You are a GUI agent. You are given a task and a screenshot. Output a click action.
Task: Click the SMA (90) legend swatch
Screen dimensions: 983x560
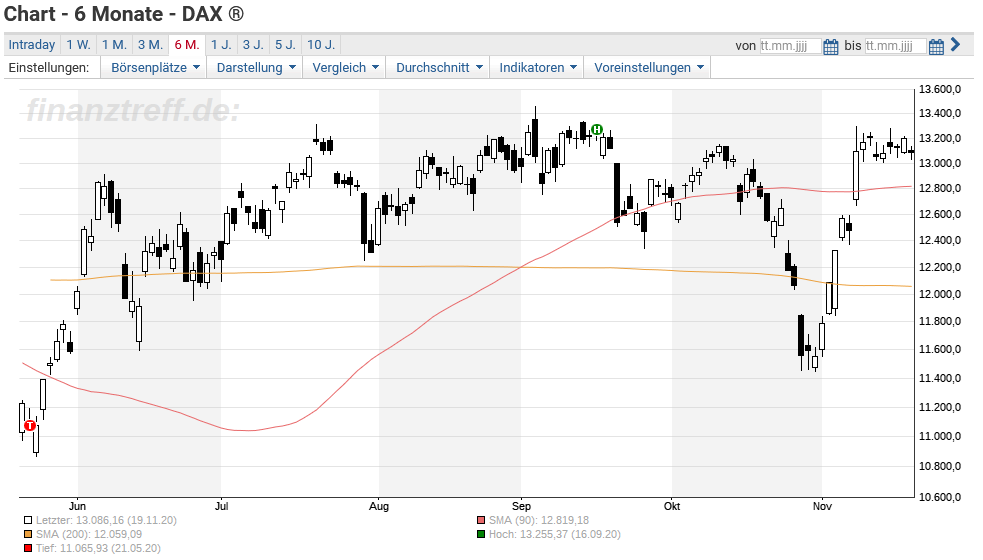pyautogui.click(x=481, y=520)
